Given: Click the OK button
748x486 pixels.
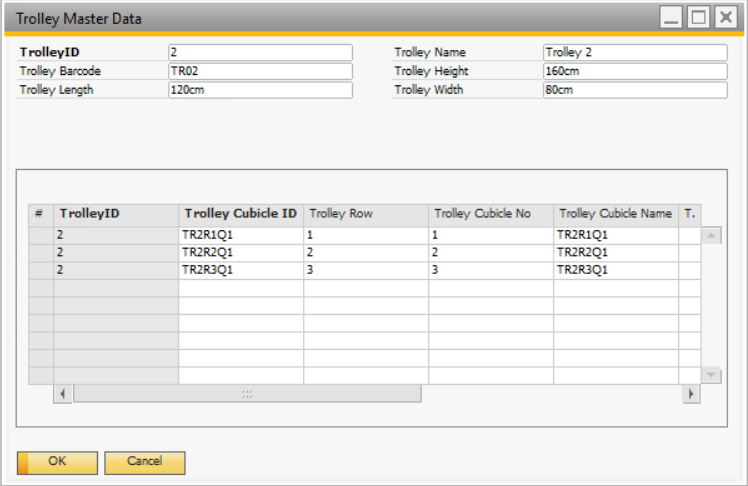Looking at the screenshot, I should [56, 462].
